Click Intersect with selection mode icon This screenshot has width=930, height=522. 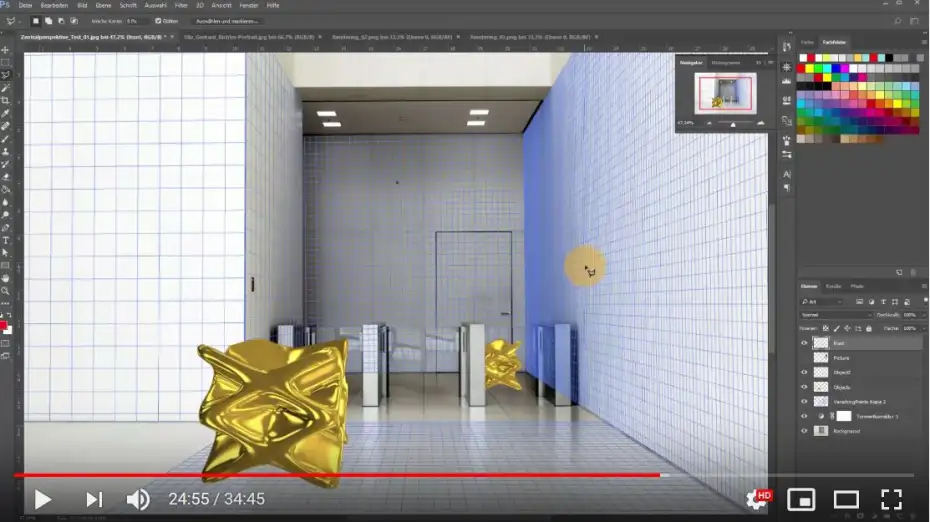tap(74, 21)
